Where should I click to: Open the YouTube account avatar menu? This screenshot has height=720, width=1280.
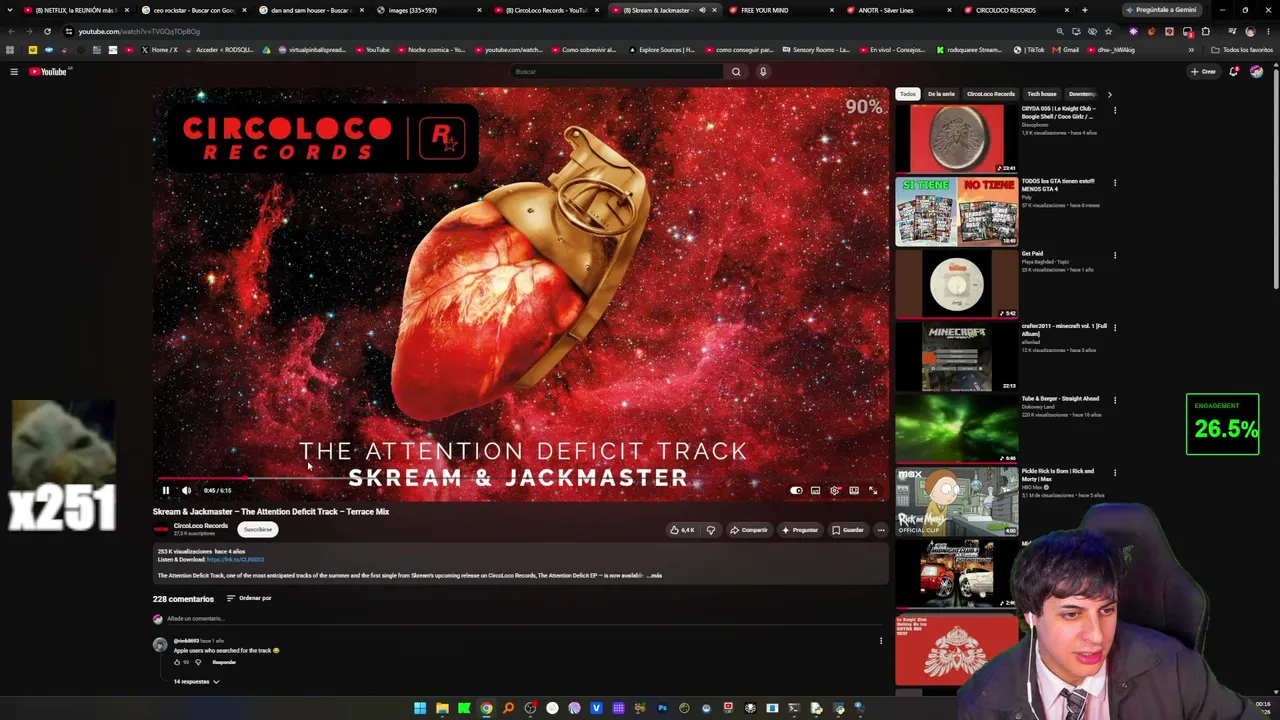point(1256,71)
